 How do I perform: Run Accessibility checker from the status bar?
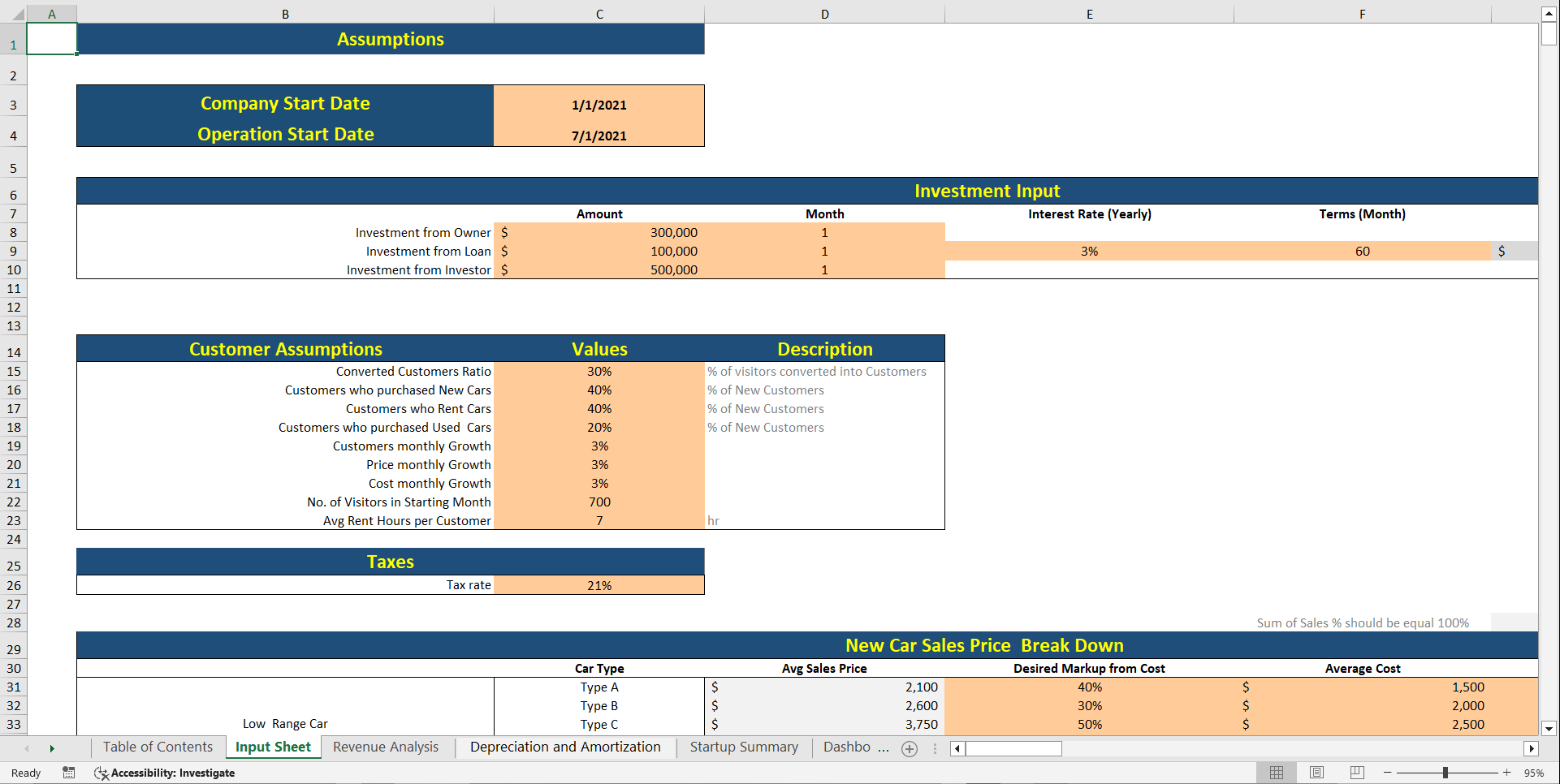(164, 773)
